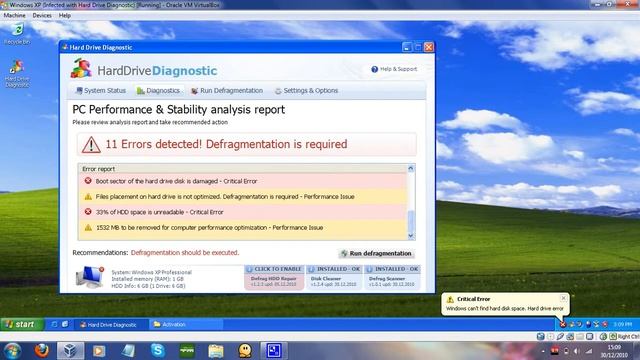Click the HardDriveDiagnostic logo icon
Screen dimensions: 640x360
point(81,68)
